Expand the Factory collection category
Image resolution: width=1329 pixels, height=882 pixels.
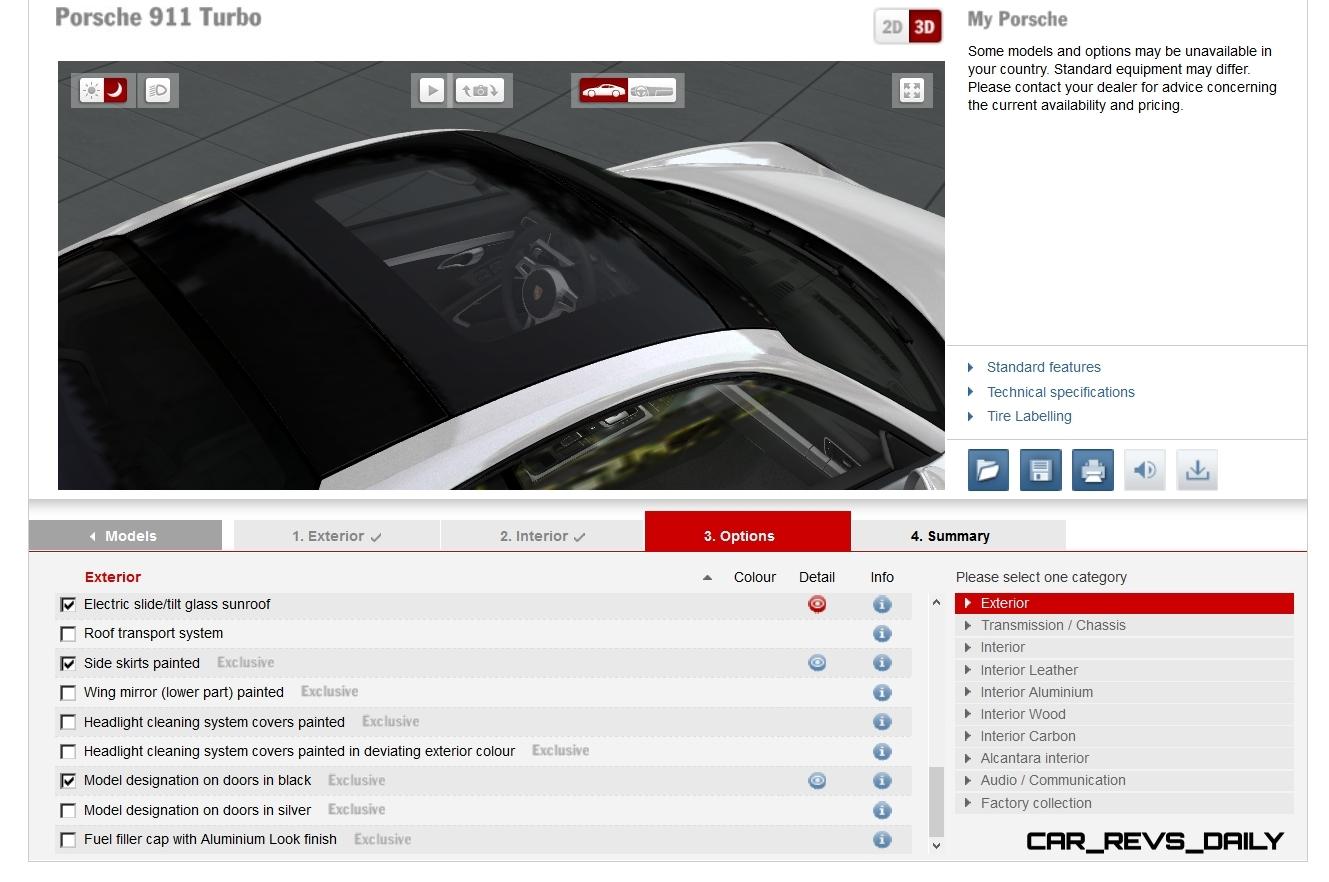pos(1124,803)
